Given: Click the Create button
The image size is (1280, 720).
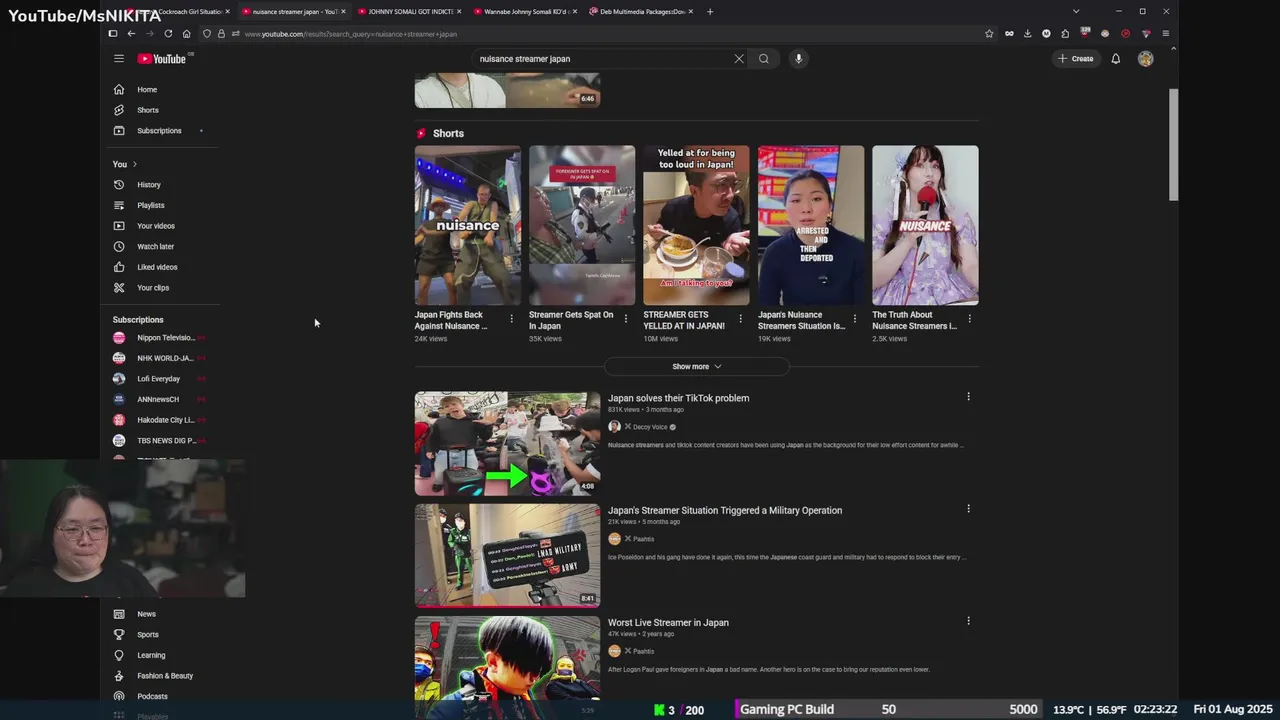Looking at the screenshot, I should tap(1076, 59).
